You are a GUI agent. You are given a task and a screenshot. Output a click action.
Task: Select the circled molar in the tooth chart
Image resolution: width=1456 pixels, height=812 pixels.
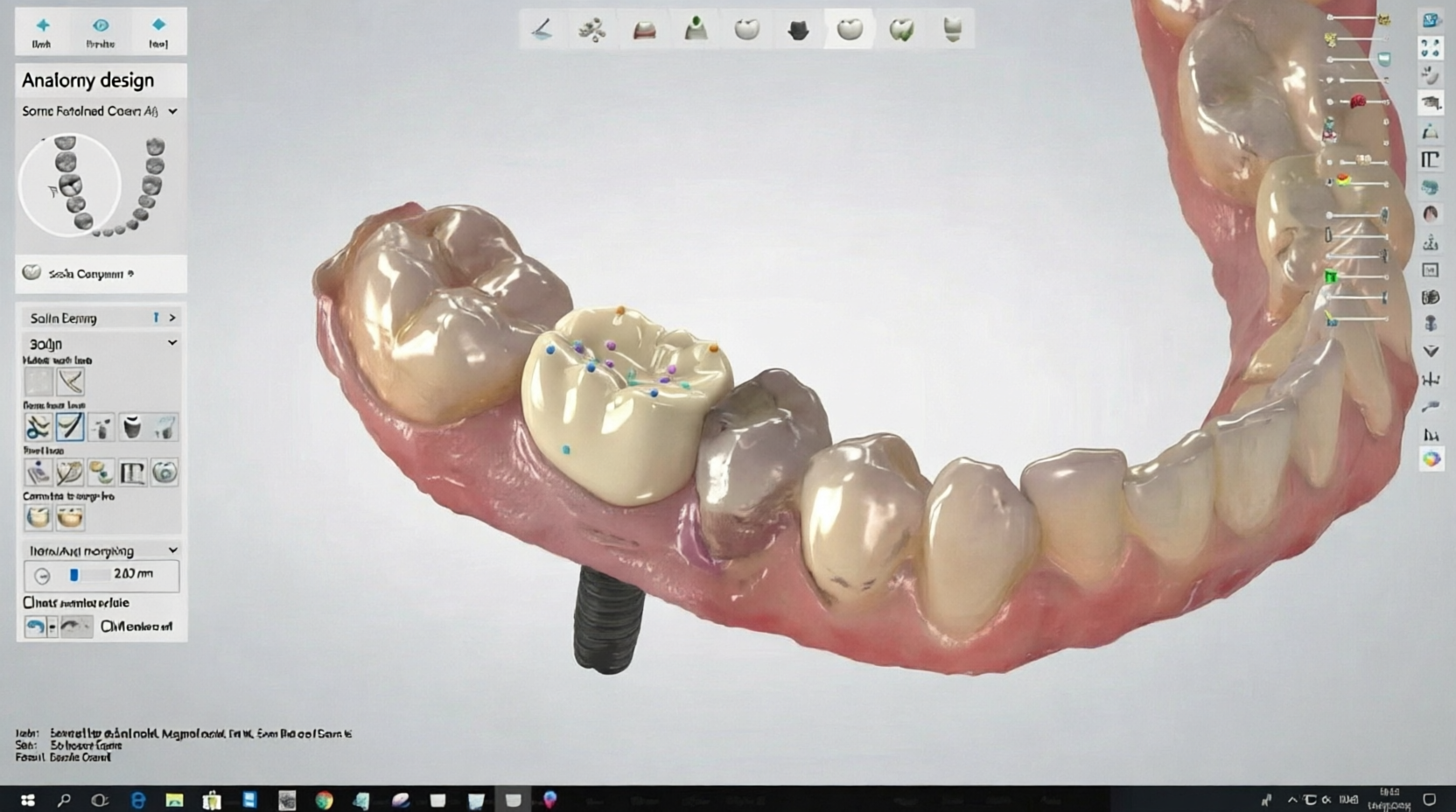coord(70,185)
